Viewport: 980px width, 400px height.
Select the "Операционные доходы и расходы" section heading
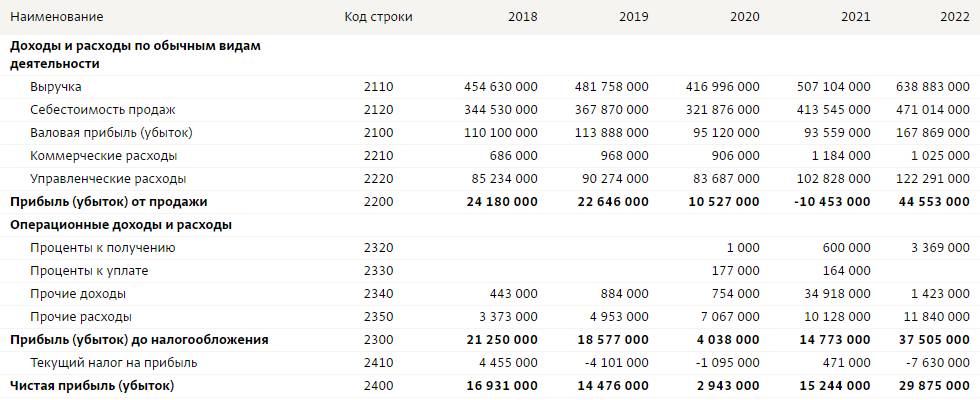pos(120,225)
